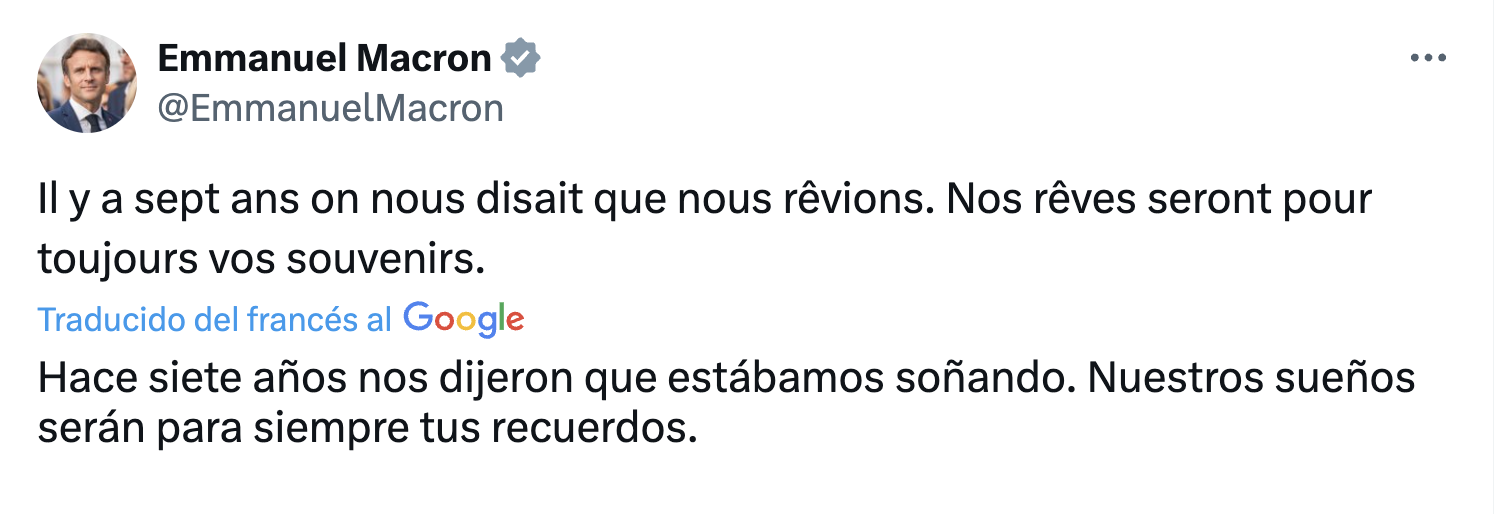The height and width of the screenshot is (514, 1494).
Task: Click the word "rêvions" in the tweet
Action: (x=853, y=200)
